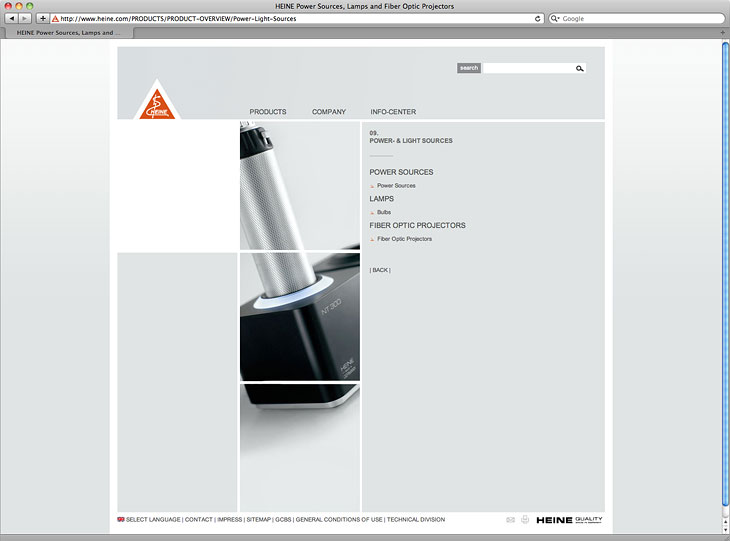The width and height of the screenshot is (730, 541).
Task: Click the Google search magnifier dropdown
Action: pyautogui.click(x=554, y=19)
